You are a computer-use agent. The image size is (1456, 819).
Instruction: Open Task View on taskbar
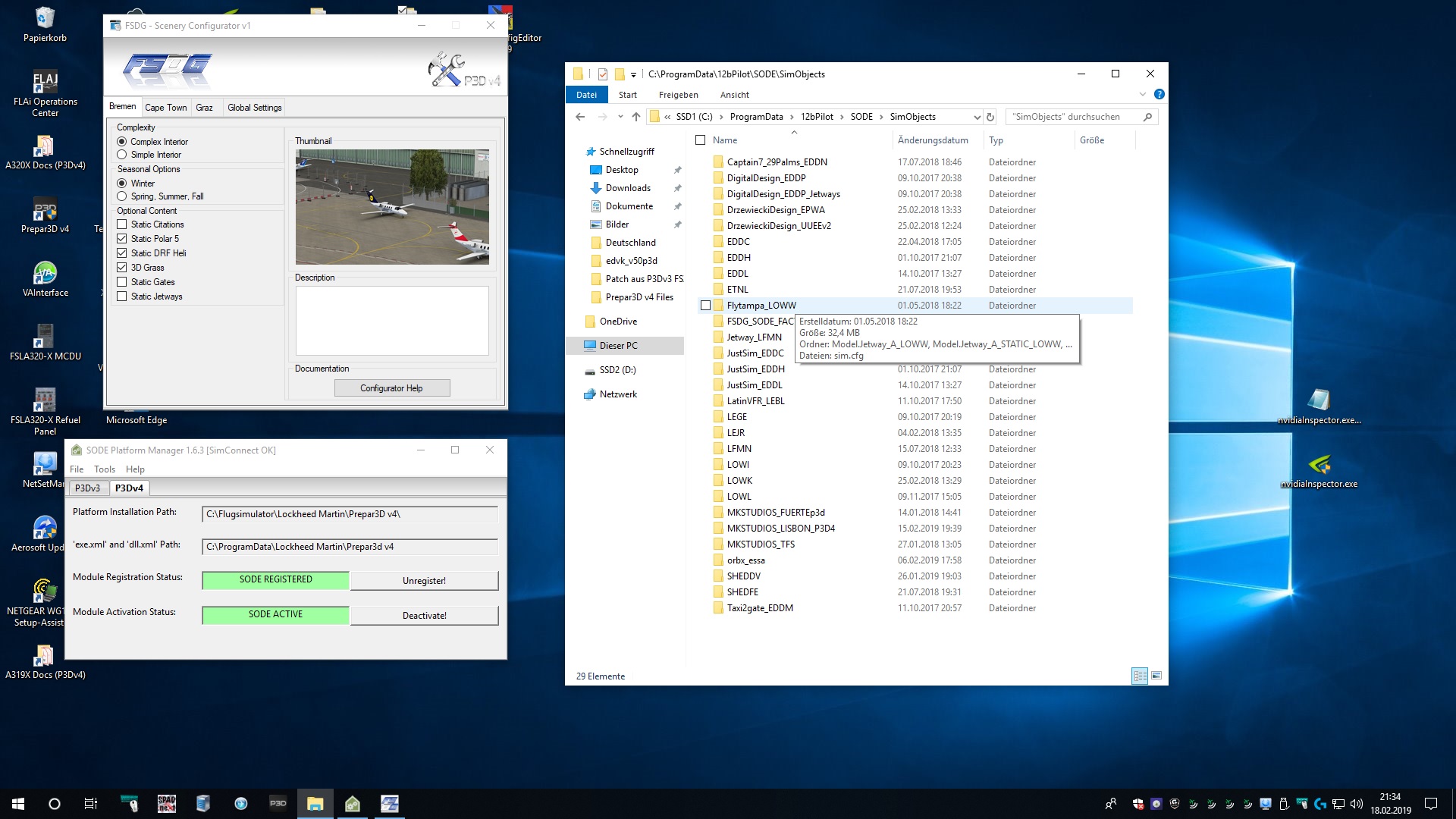(x=90, y=804)
